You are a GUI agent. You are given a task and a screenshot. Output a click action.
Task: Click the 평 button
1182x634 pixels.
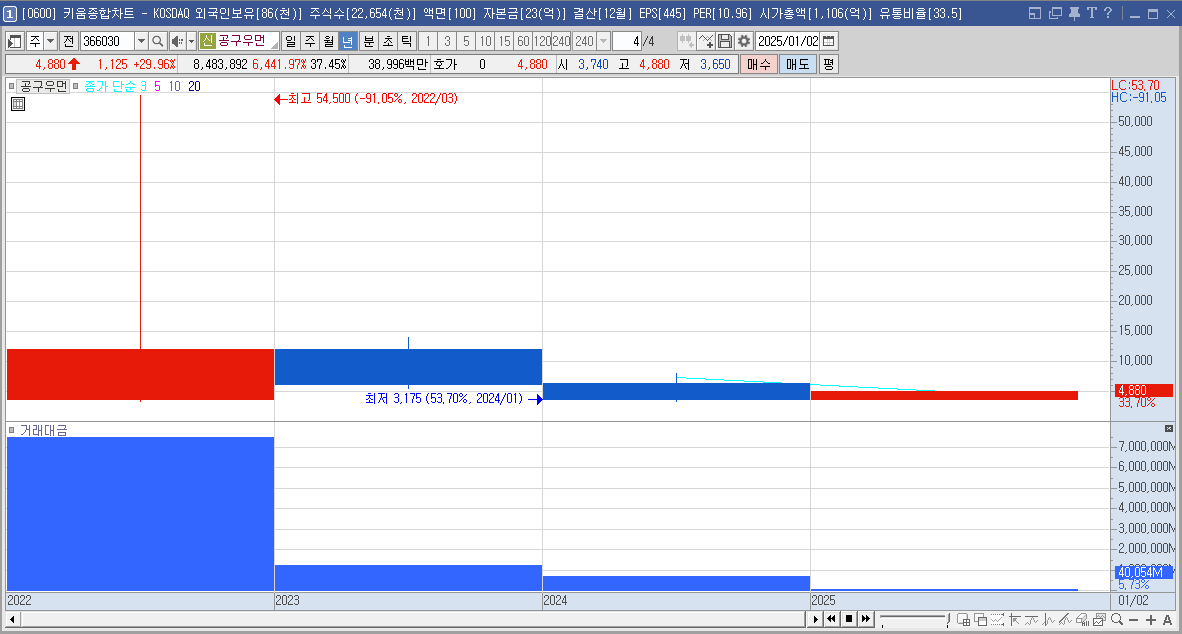tap(828, 65)
